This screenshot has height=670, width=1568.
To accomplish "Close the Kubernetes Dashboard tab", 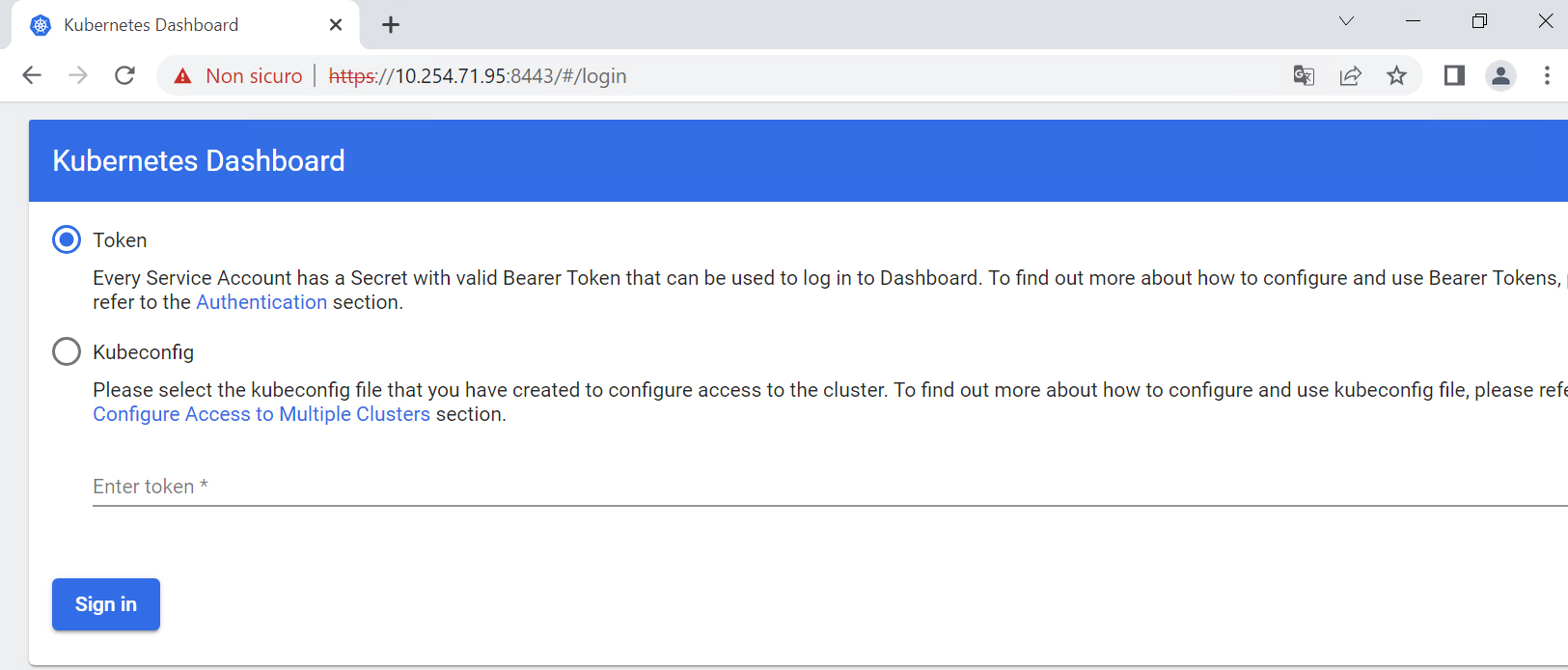I will click(x=336, y=25).
